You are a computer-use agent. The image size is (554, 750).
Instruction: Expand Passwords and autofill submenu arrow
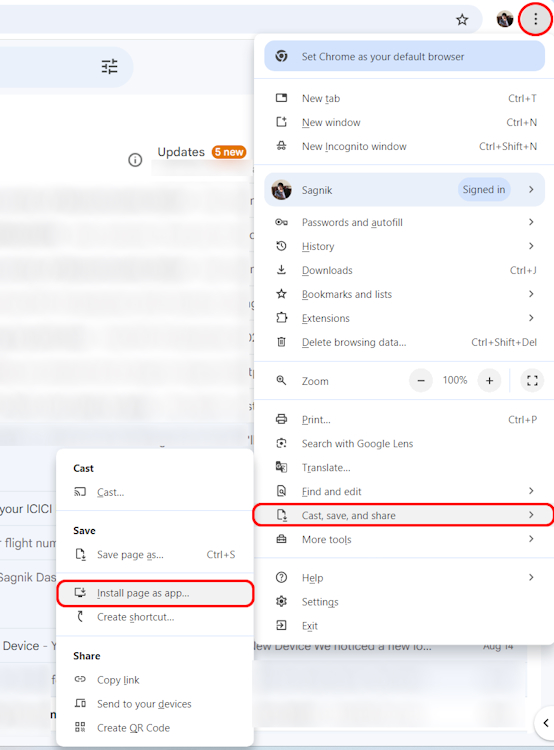pyautogui.click(x=531, y=222)
